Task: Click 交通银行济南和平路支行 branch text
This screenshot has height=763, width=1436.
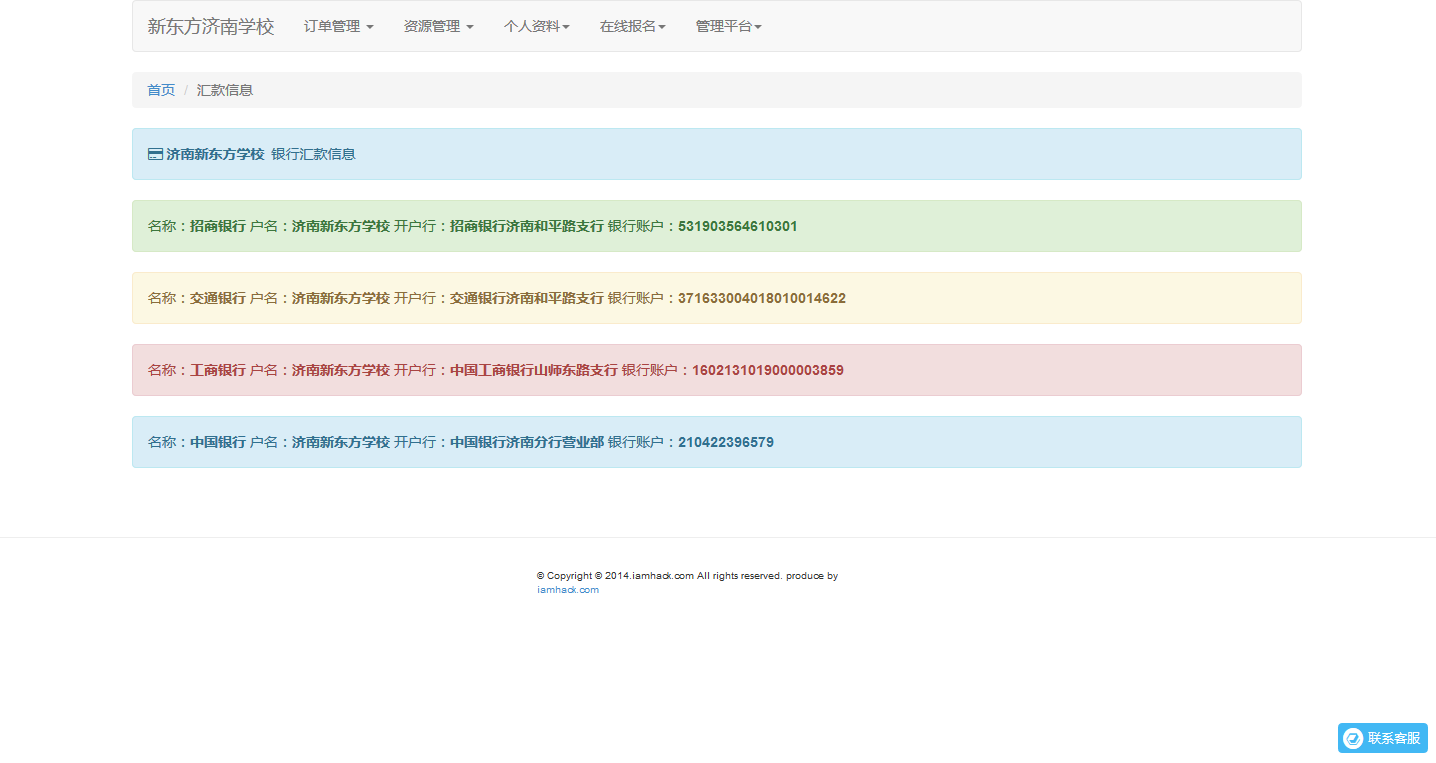Action: point(527,298)
